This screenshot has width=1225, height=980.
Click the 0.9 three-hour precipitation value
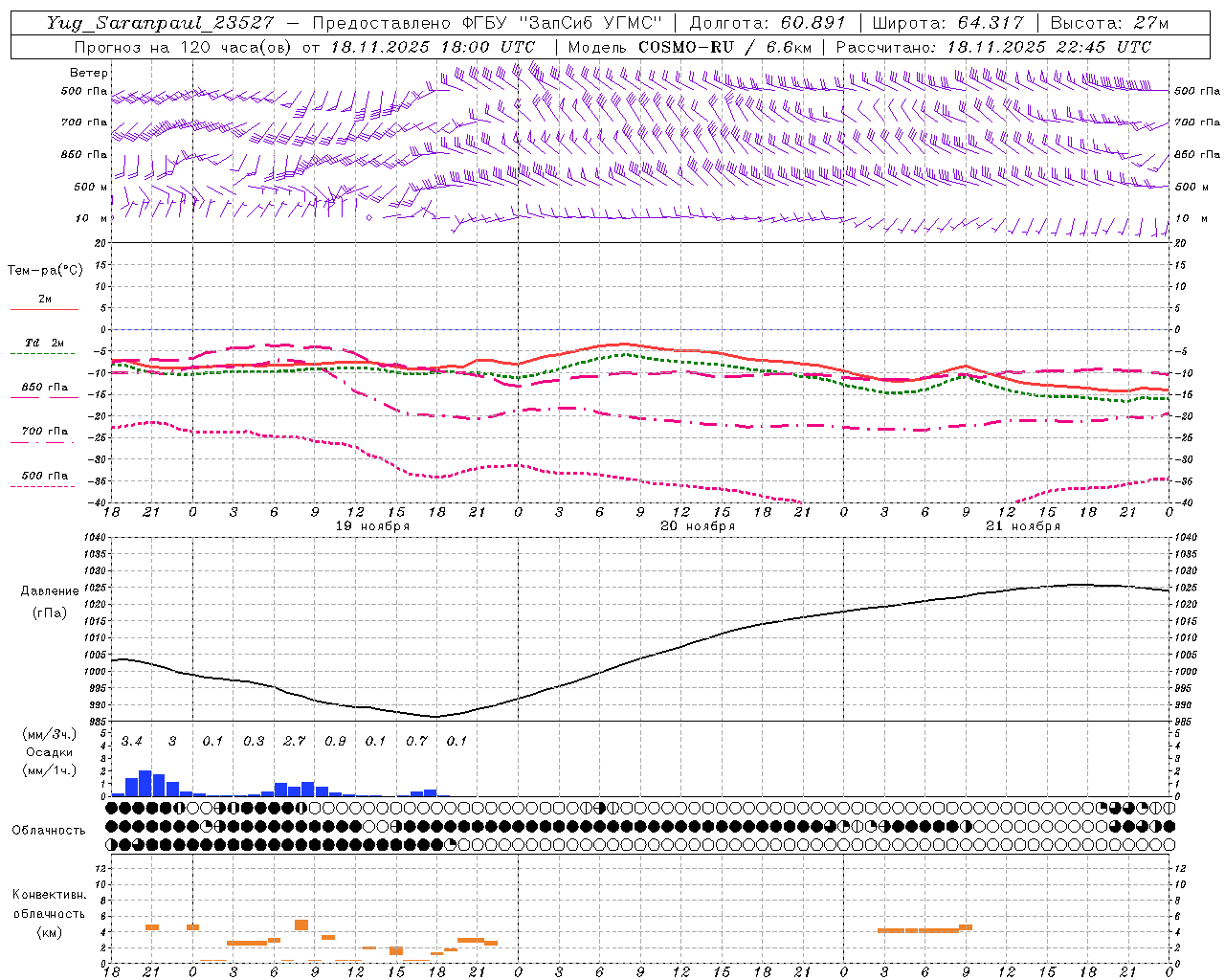tap(335, 741)
